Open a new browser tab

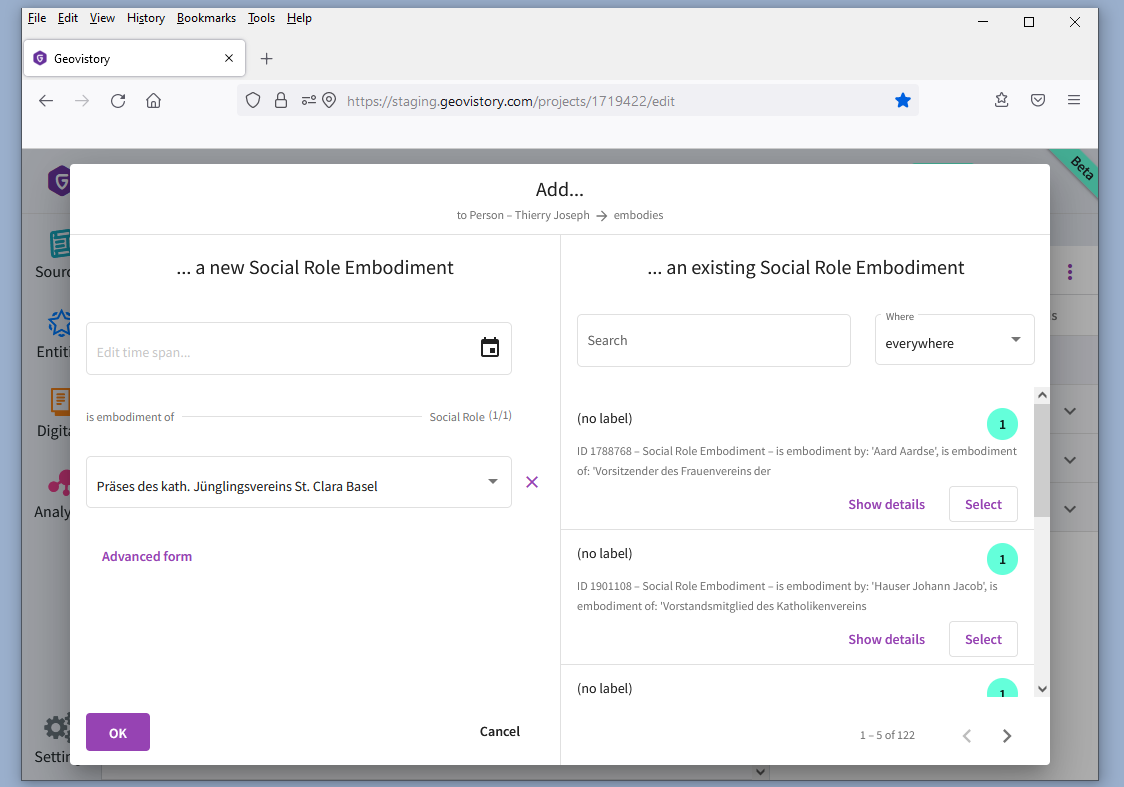click(x=267, y=59)
